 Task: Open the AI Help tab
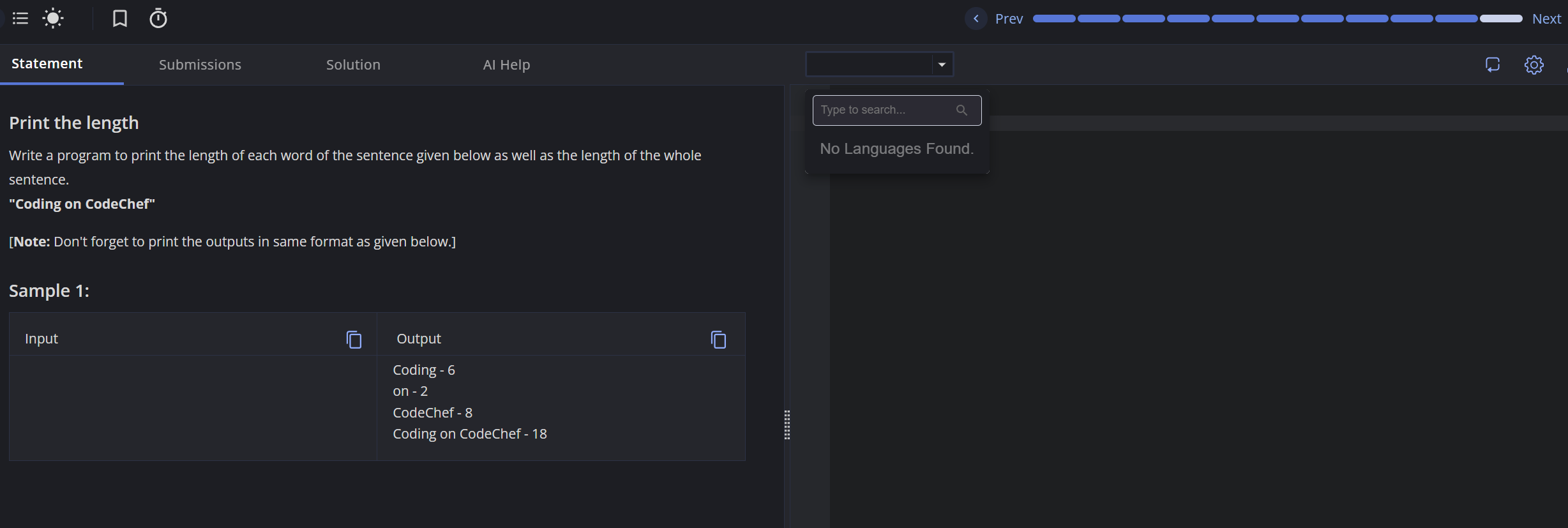tap(506, 64)
